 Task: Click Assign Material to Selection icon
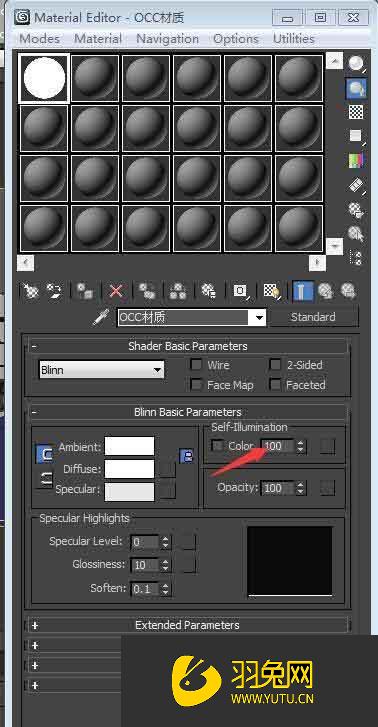click(85, 291)
